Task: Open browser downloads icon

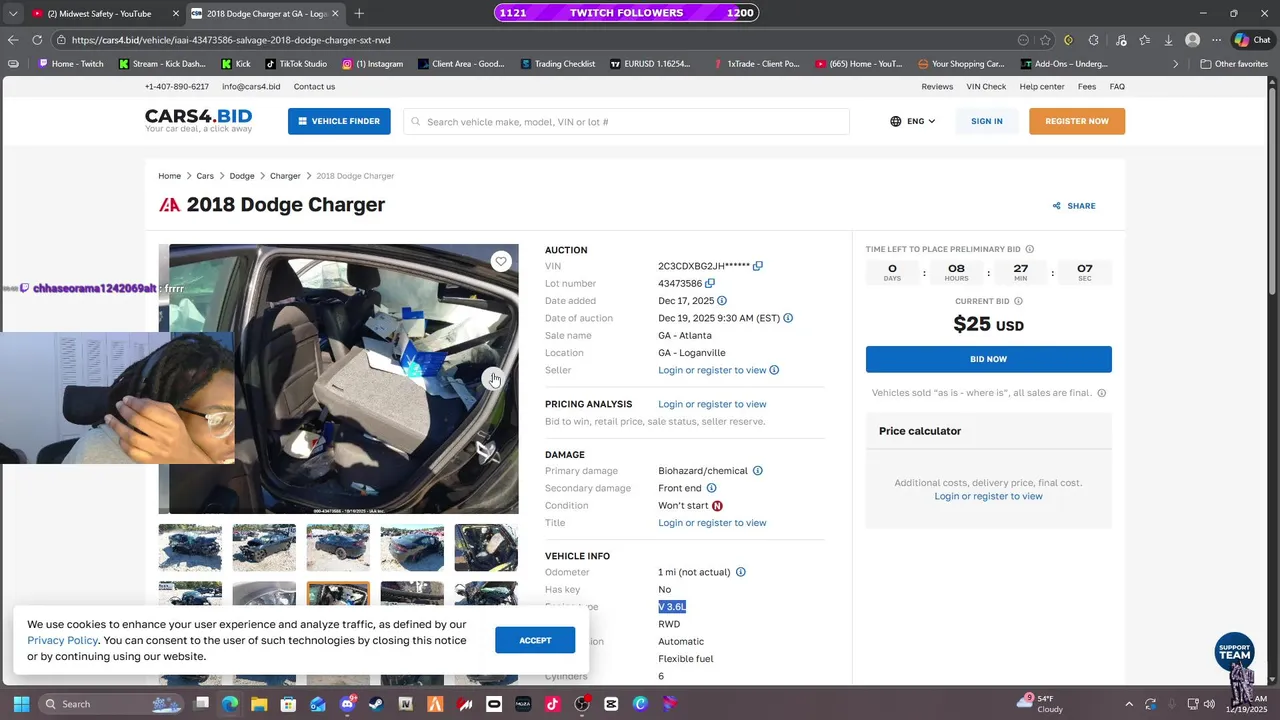Action: (1168, 40)
